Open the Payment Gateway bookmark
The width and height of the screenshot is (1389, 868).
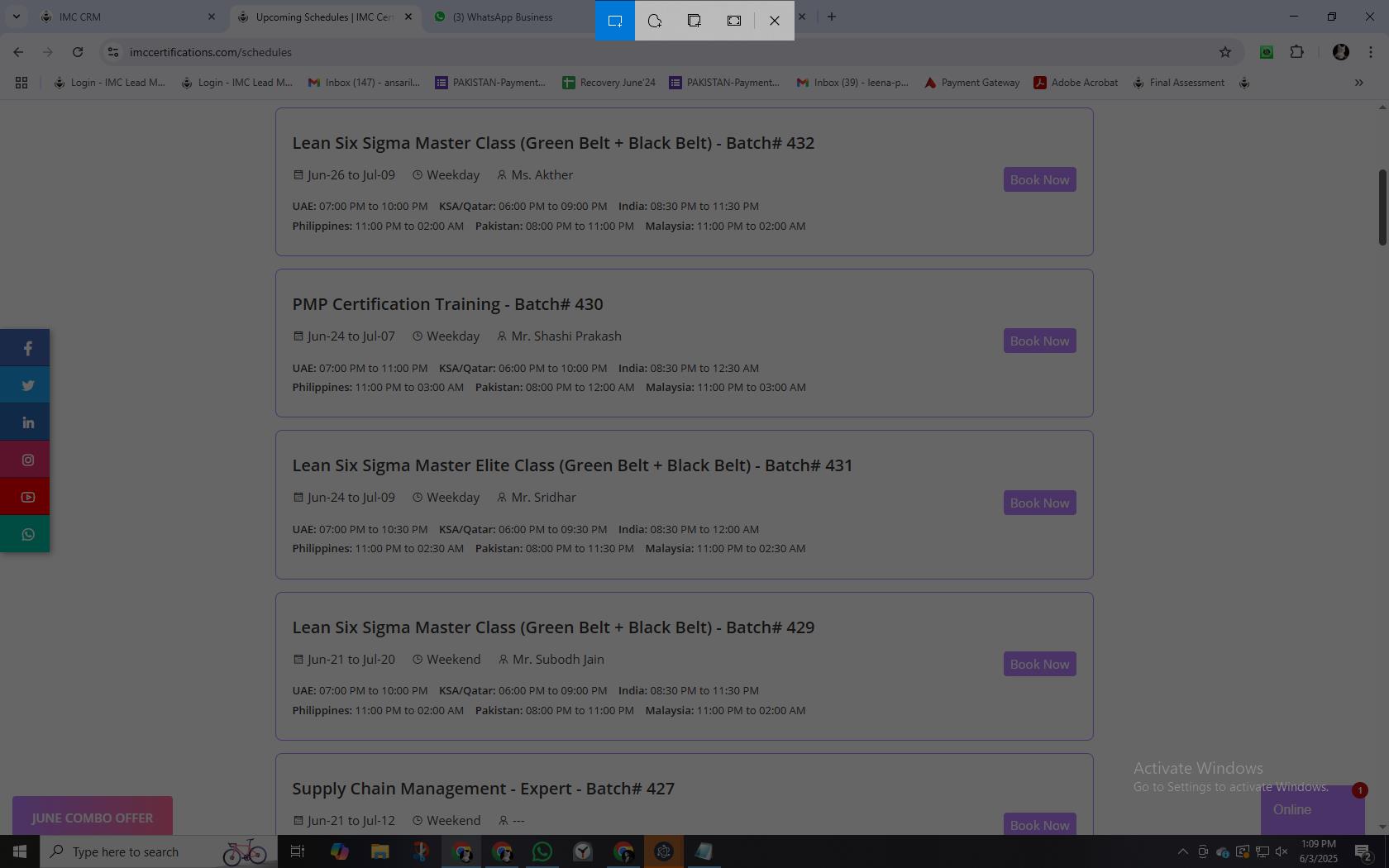point(971,83)
